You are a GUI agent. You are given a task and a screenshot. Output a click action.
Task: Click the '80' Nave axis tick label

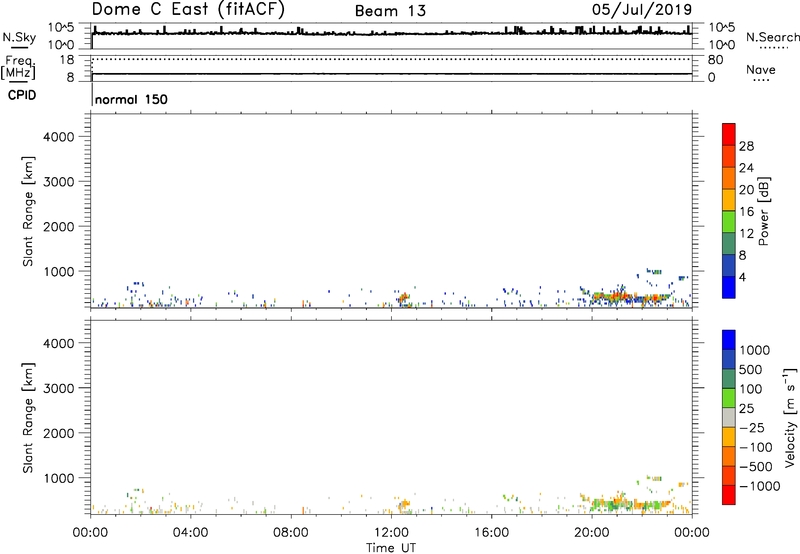click(x=715, y=60)
